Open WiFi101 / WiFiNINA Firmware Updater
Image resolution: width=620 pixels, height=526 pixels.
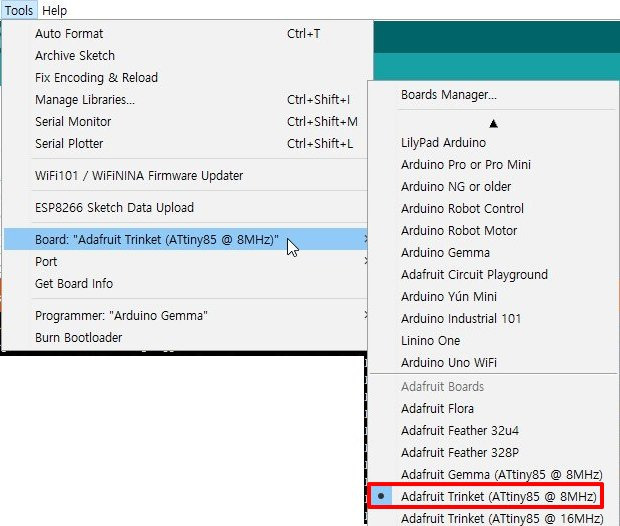click(186, 176)
